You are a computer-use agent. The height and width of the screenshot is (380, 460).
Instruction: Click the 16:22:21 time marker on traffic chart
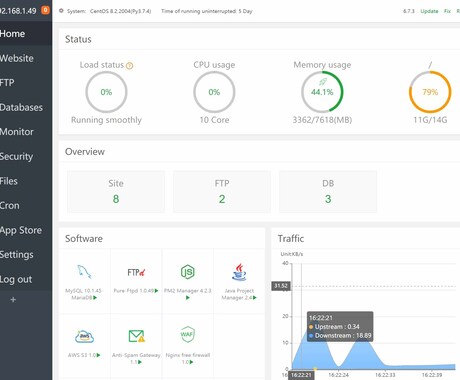[x=301, y=375]
